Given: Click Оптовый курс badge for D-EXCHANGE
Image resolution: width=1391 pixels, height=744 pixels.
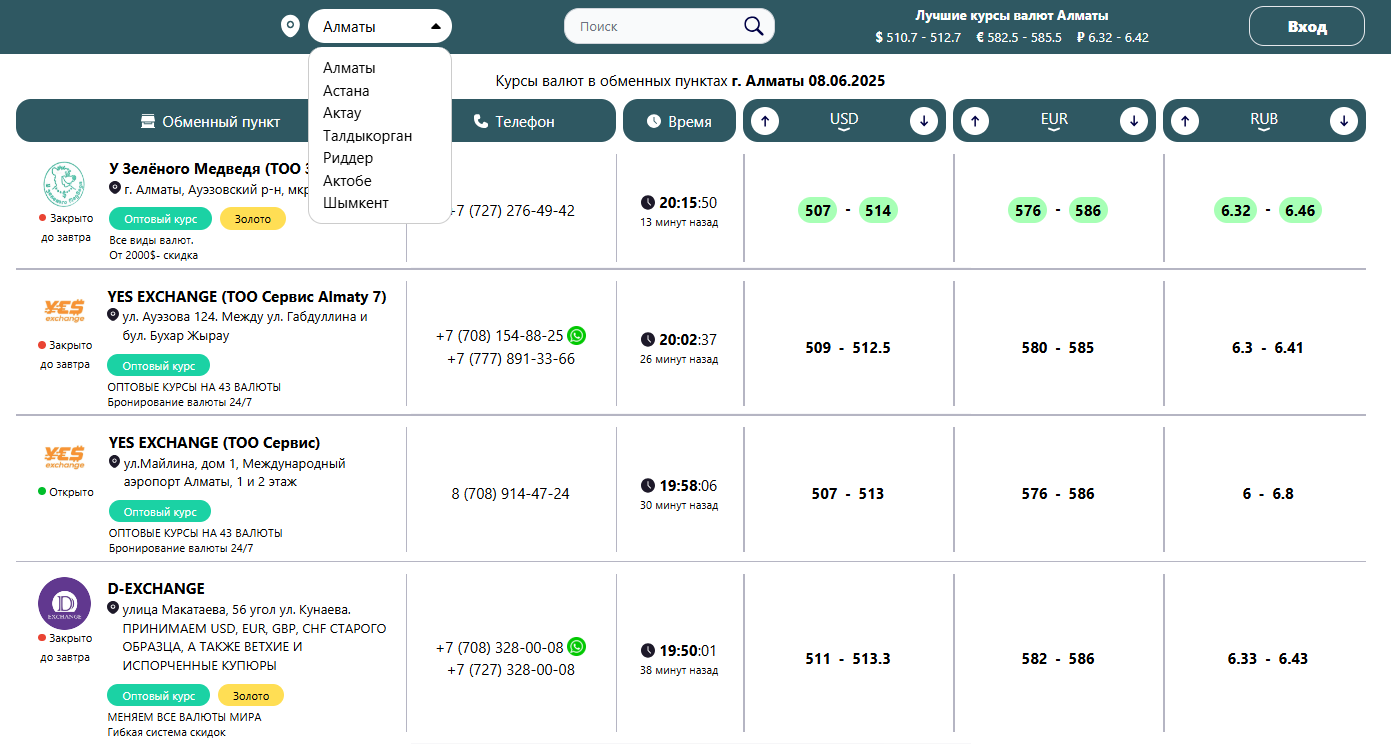Looking at the screenshot, I should pyautogui.click(x=158, y=695).
